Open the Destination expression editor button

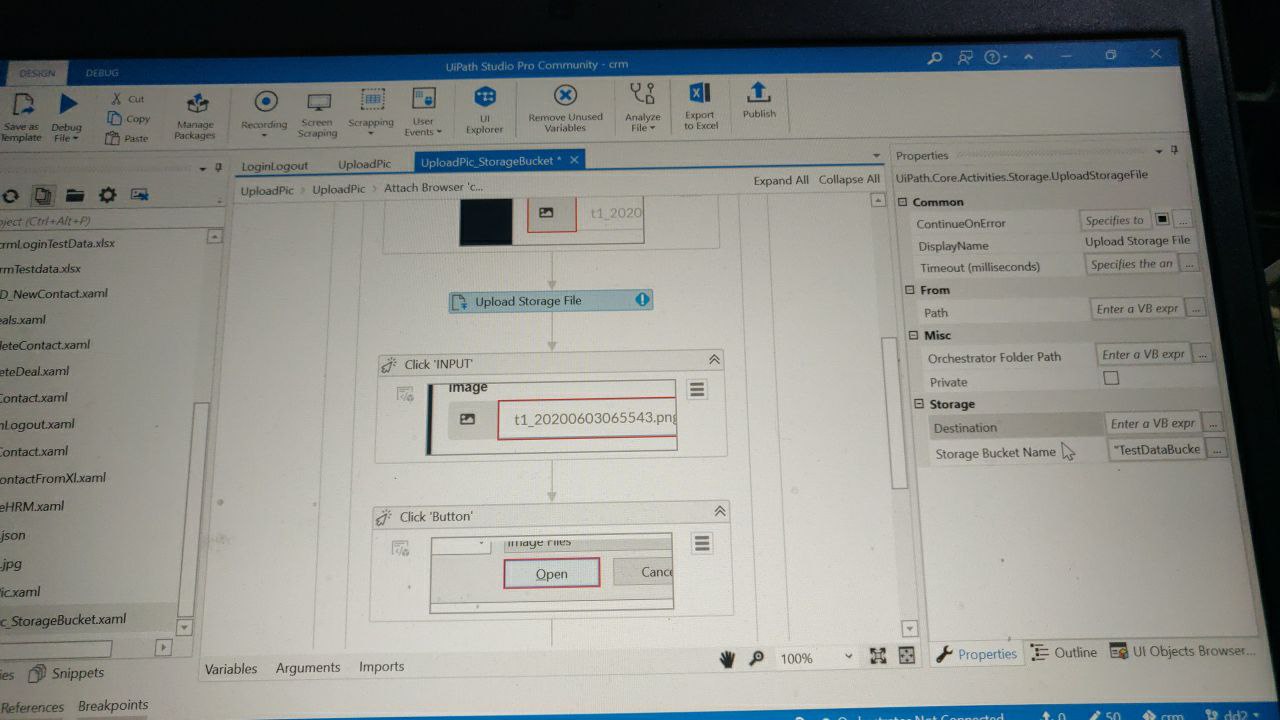pos(1213,423)
